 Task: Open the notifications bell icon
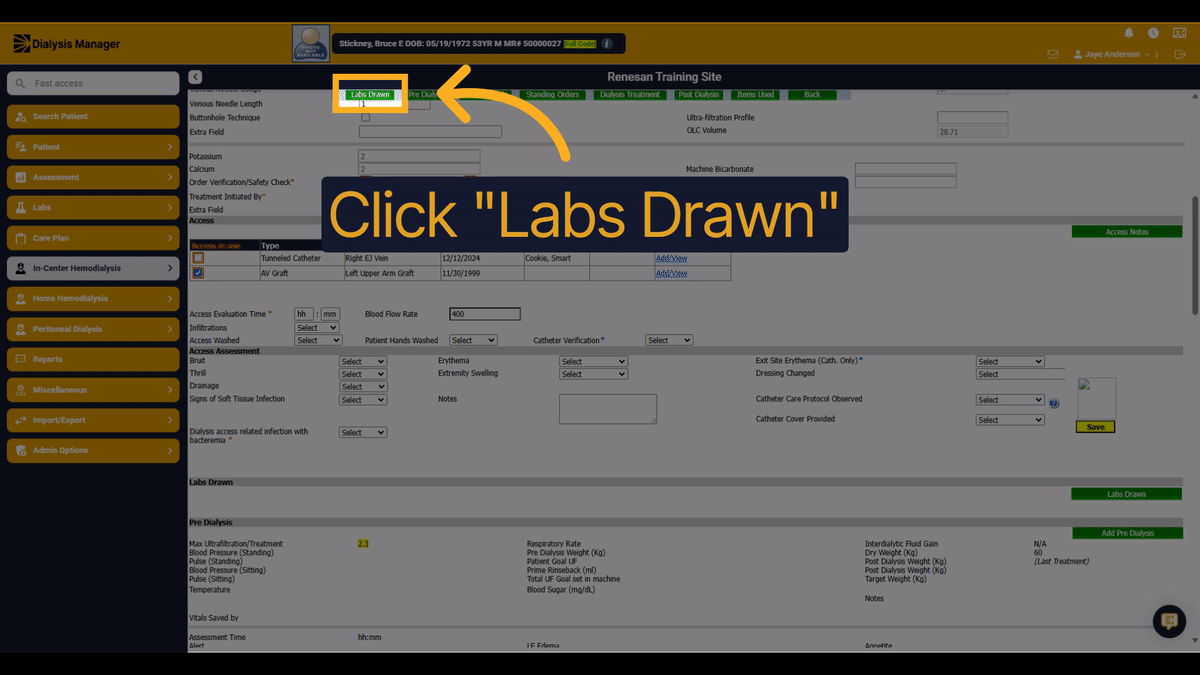[x=1129, y=33]
